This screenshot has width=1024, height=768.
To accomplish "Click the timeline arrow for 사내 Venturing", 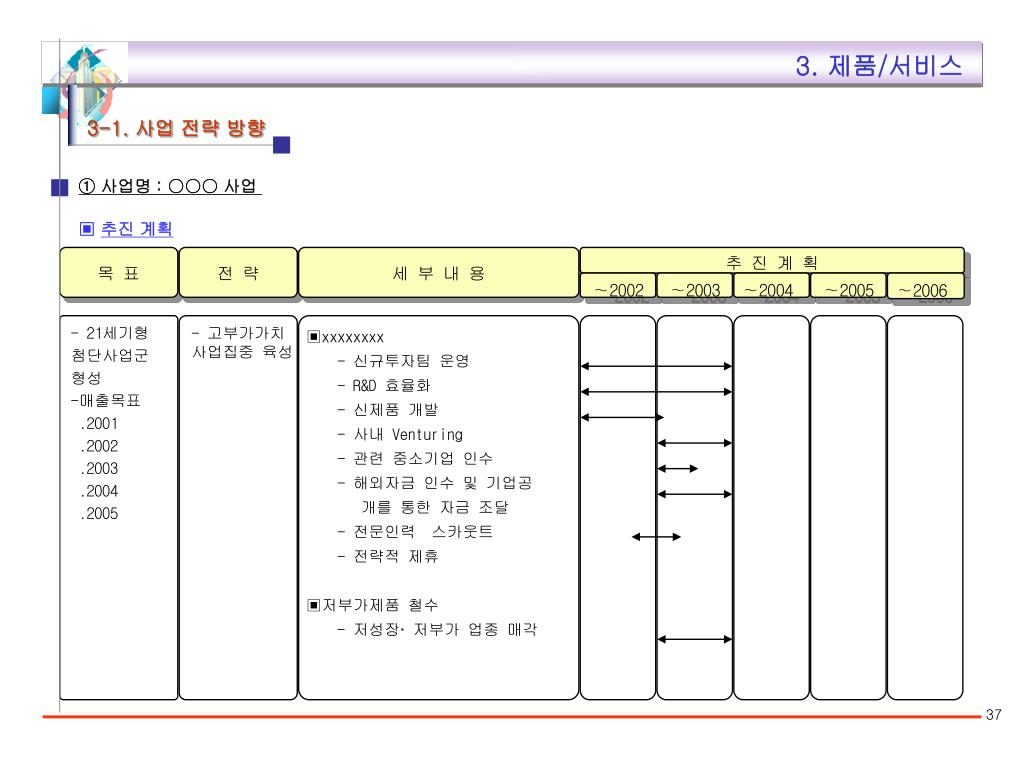I will coord(695,443).
